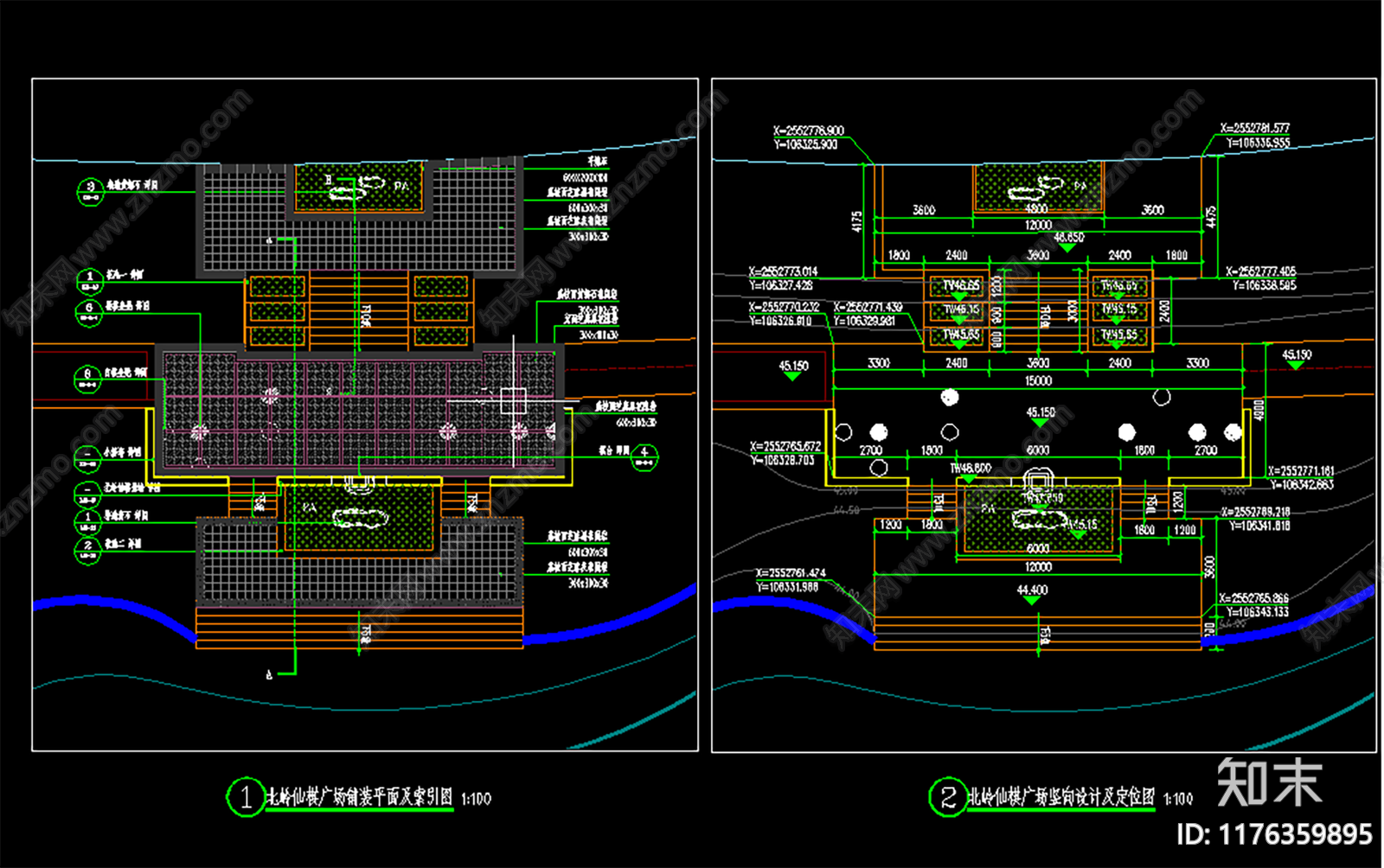Select the coordinate text X=2552773.014

click(783, 271)
